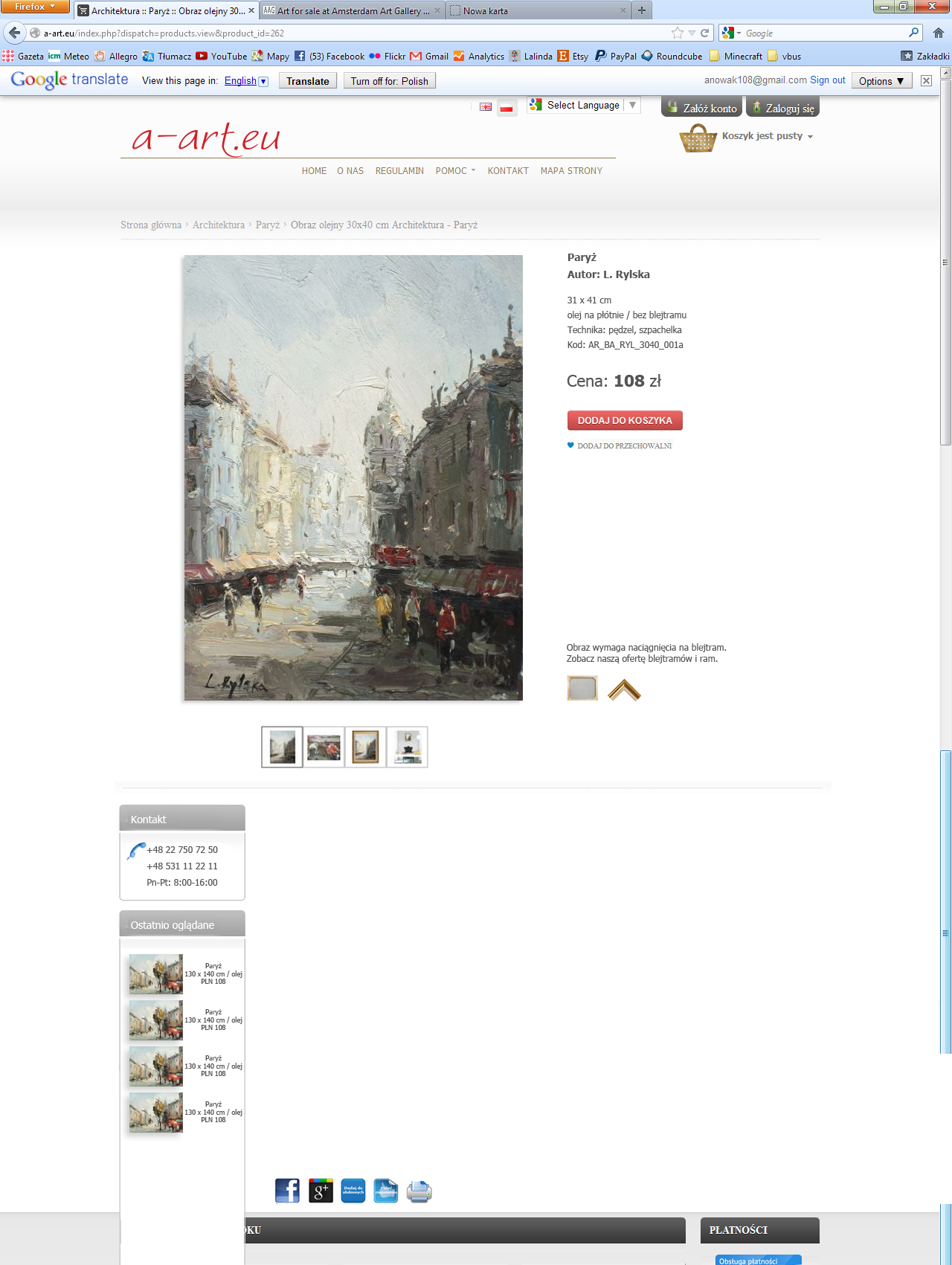Expand the empty cart dropdown 'Koszyk jest pusty'
Image resolution: width=952 pixels, height=1265 pixels.
point(767,136)
